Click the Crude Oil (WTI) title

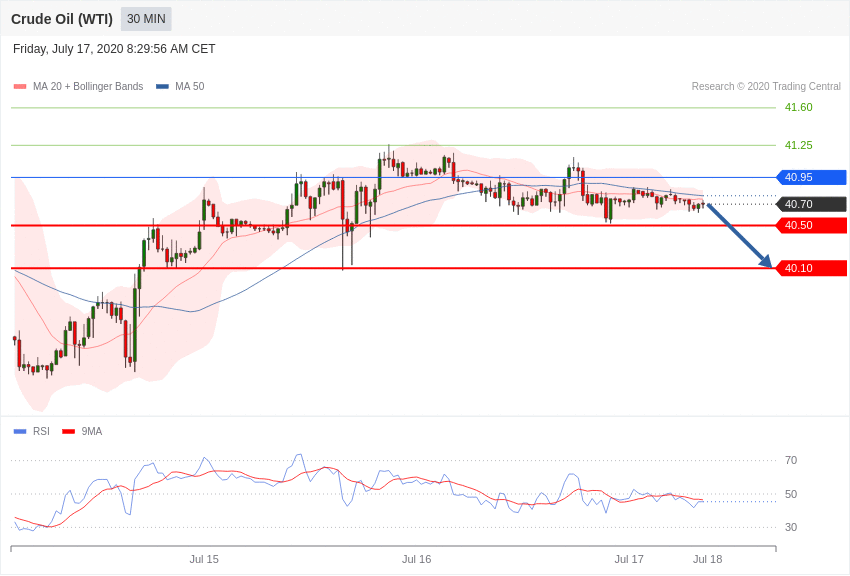coord(62,19)
